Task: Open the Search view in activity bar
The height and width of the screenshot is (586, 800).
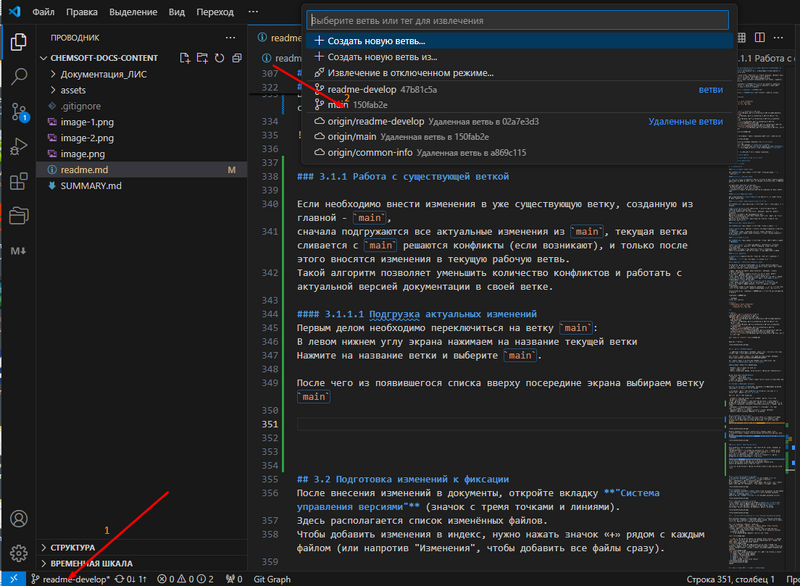Action: [18, 77]
